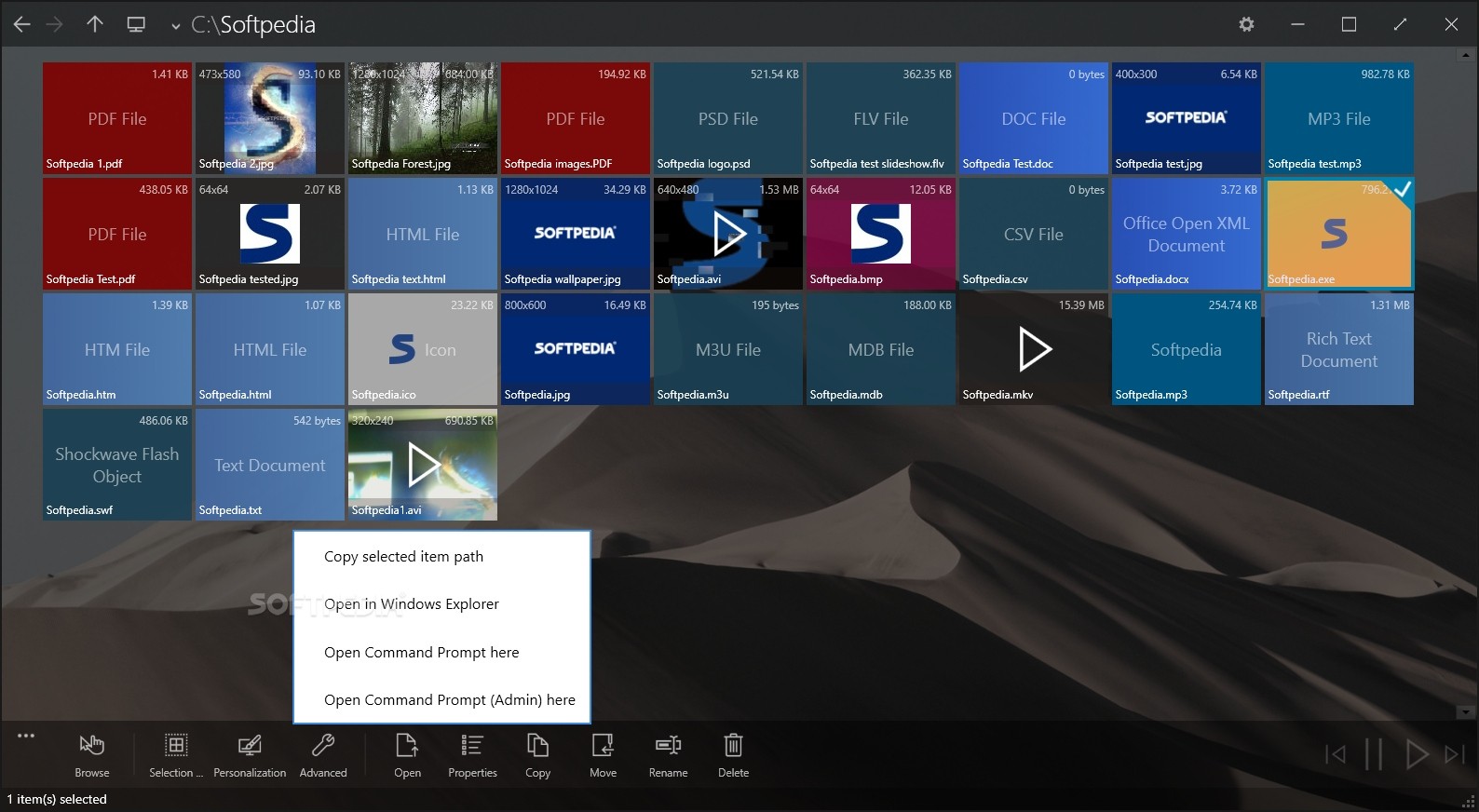Click scrollbar down arrow at bottom right
Screen dimensions: 1479x812
pyautogui.click(x=1466, y=712)
